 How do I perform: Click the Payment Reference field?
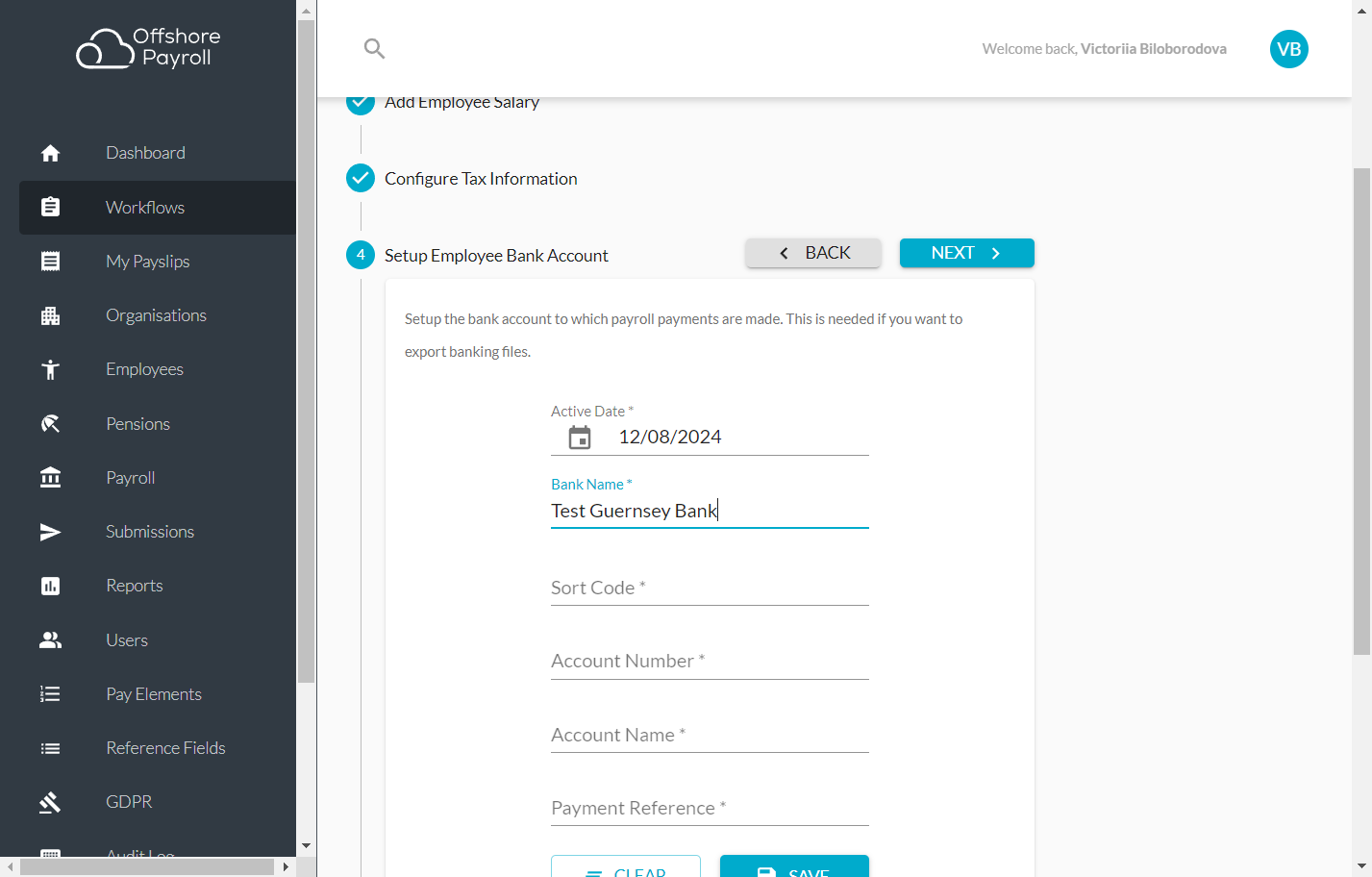coord(710,808)
